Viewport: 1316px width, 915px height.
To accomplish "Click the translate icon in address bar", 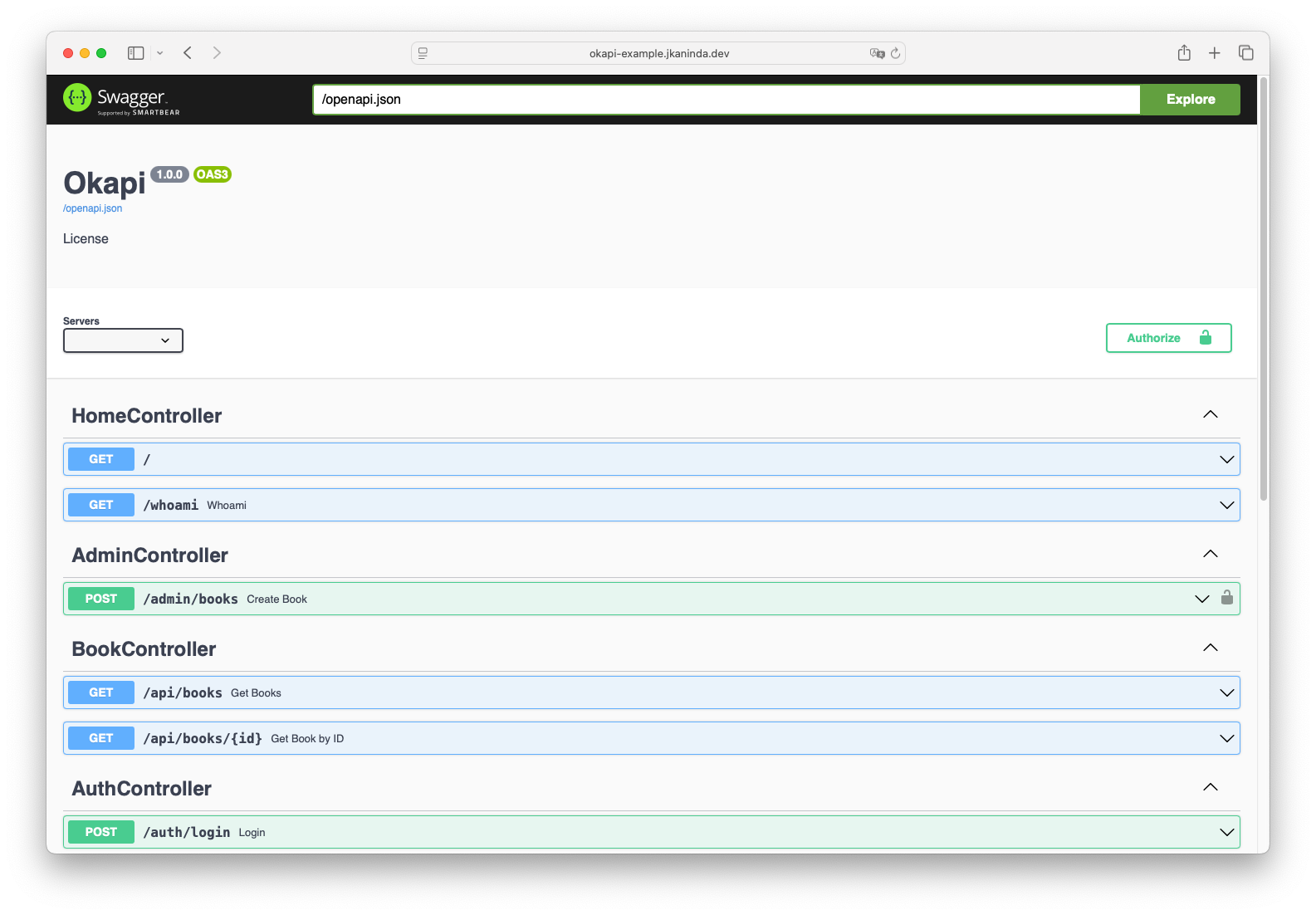I will tap(877, 53).
